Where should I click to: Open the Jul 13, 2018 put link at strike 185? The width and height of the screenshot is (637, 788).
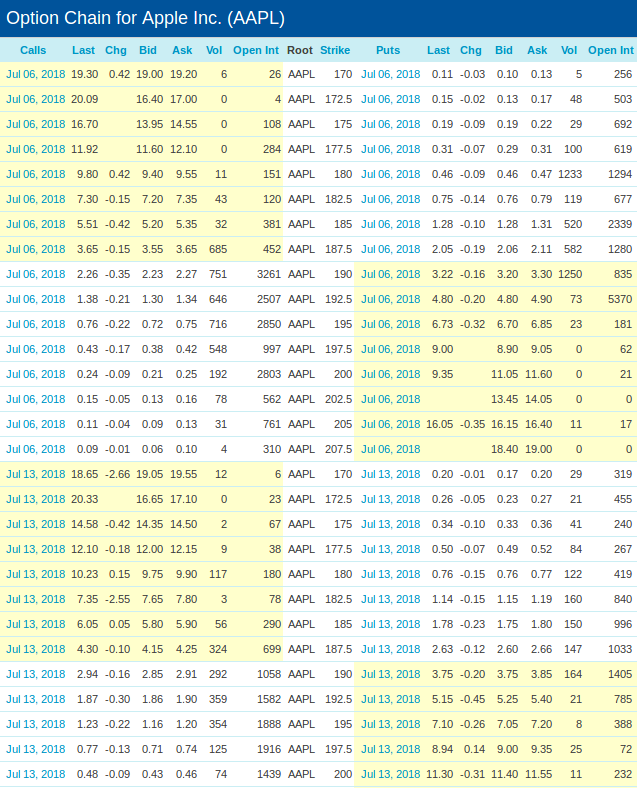390,624
